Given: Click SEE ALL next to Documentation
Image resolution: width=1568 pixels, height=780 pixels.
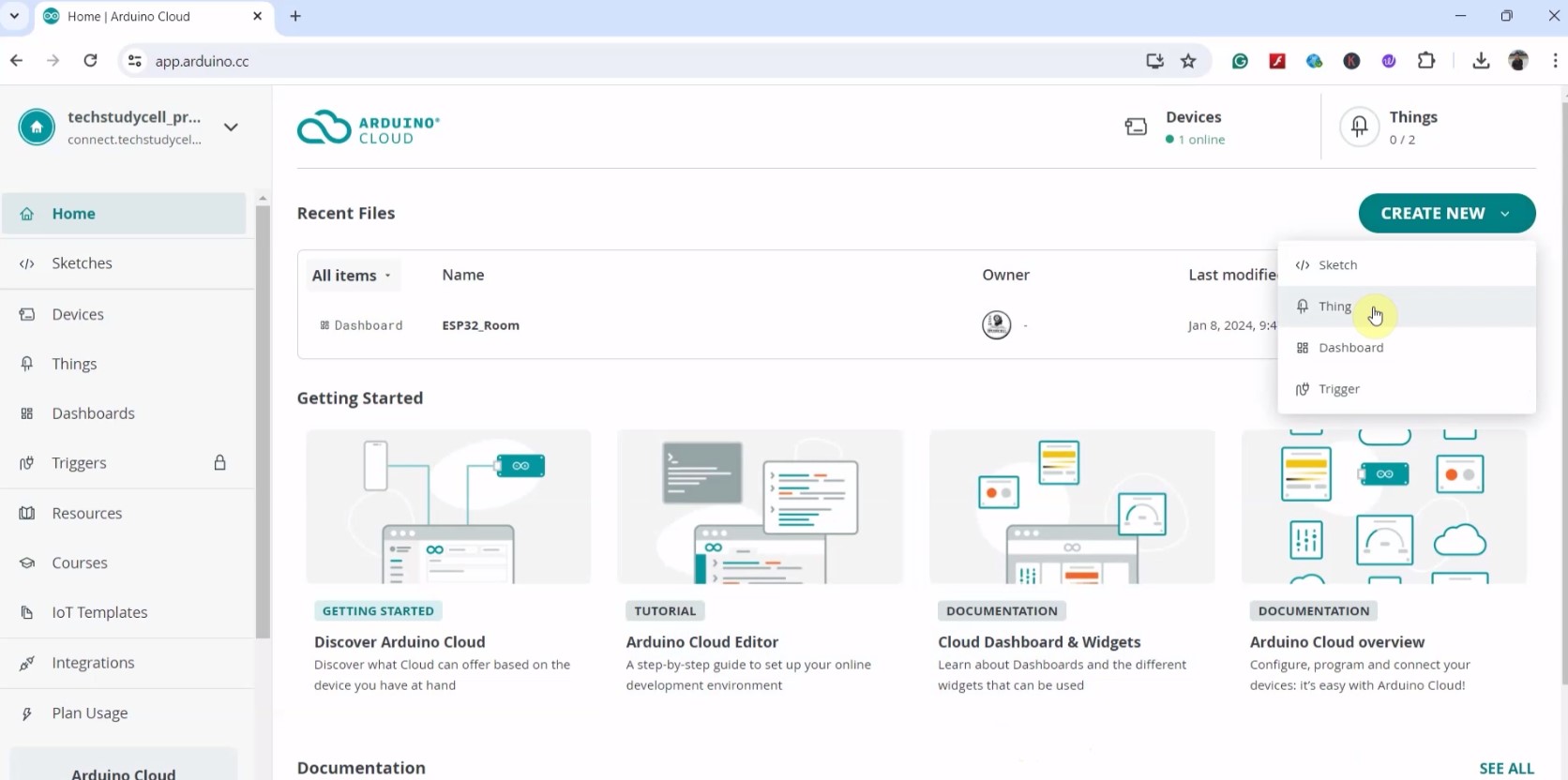Looking at the screenshot, I should click(x=1506, y=768).
